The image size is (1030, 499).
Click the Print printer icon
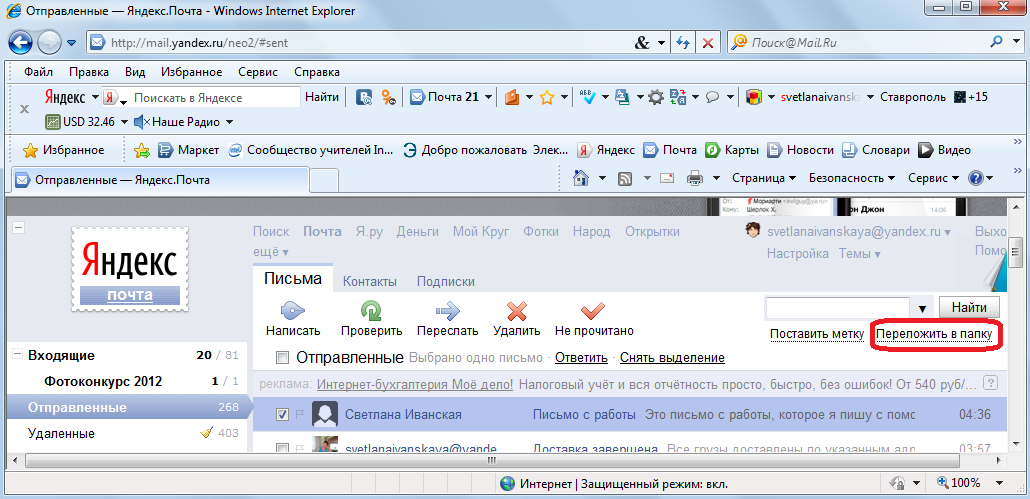point(695,178)
